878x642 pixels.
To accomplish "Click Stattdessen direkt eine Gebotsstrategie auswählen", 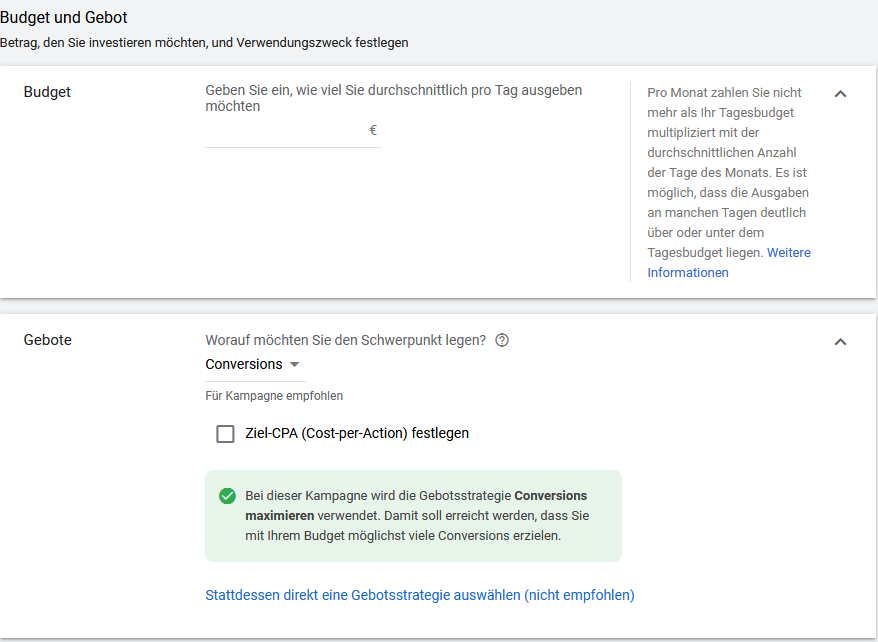I will point(420,595).
